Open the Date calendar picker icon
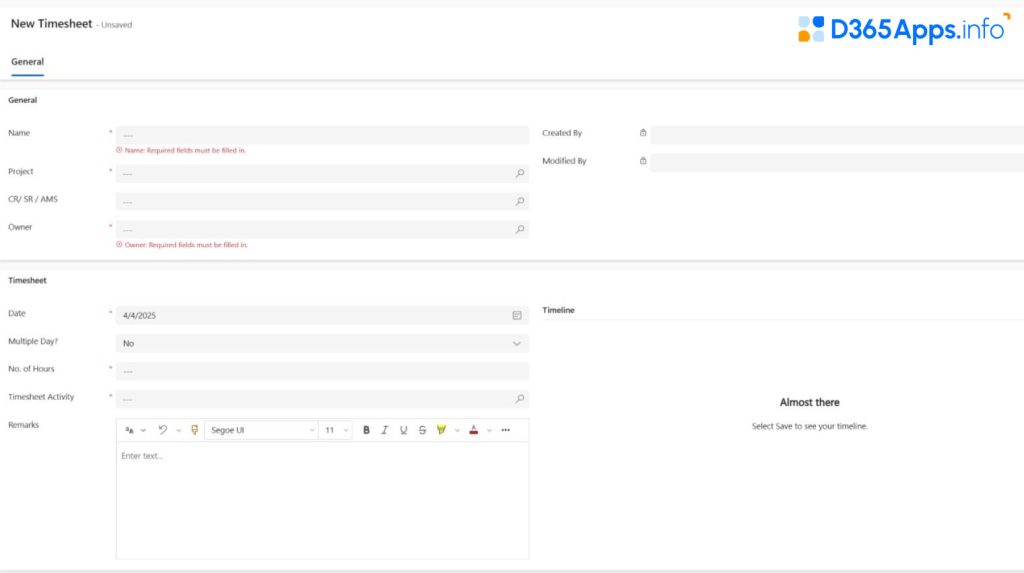The image size is (1024, 573). 517,315
